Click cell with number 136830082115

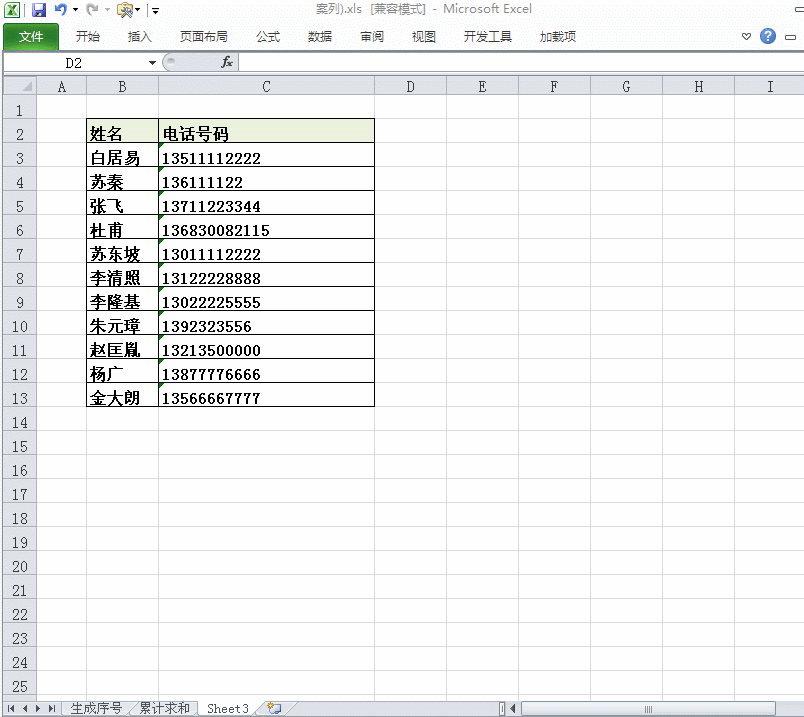[x=267, y=227]
